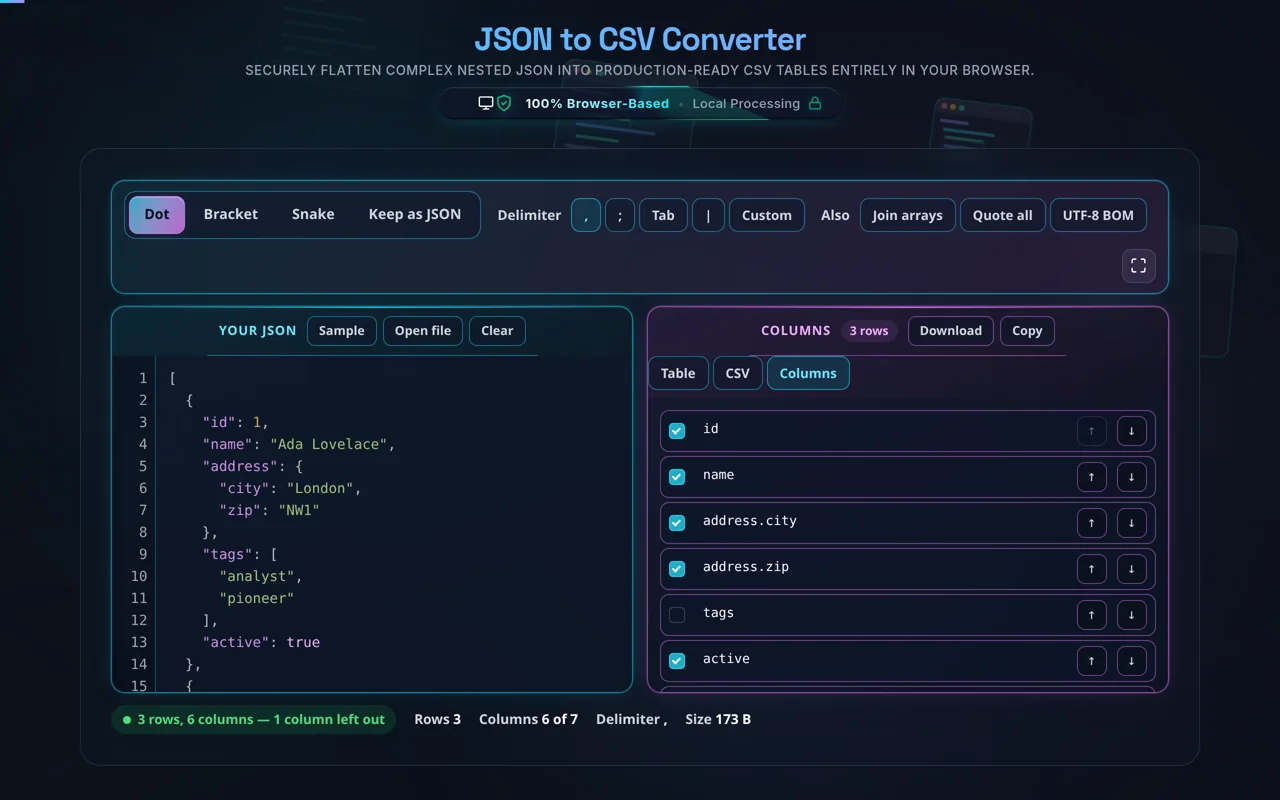Choose the Tab delimiter

tap(663, 215)
